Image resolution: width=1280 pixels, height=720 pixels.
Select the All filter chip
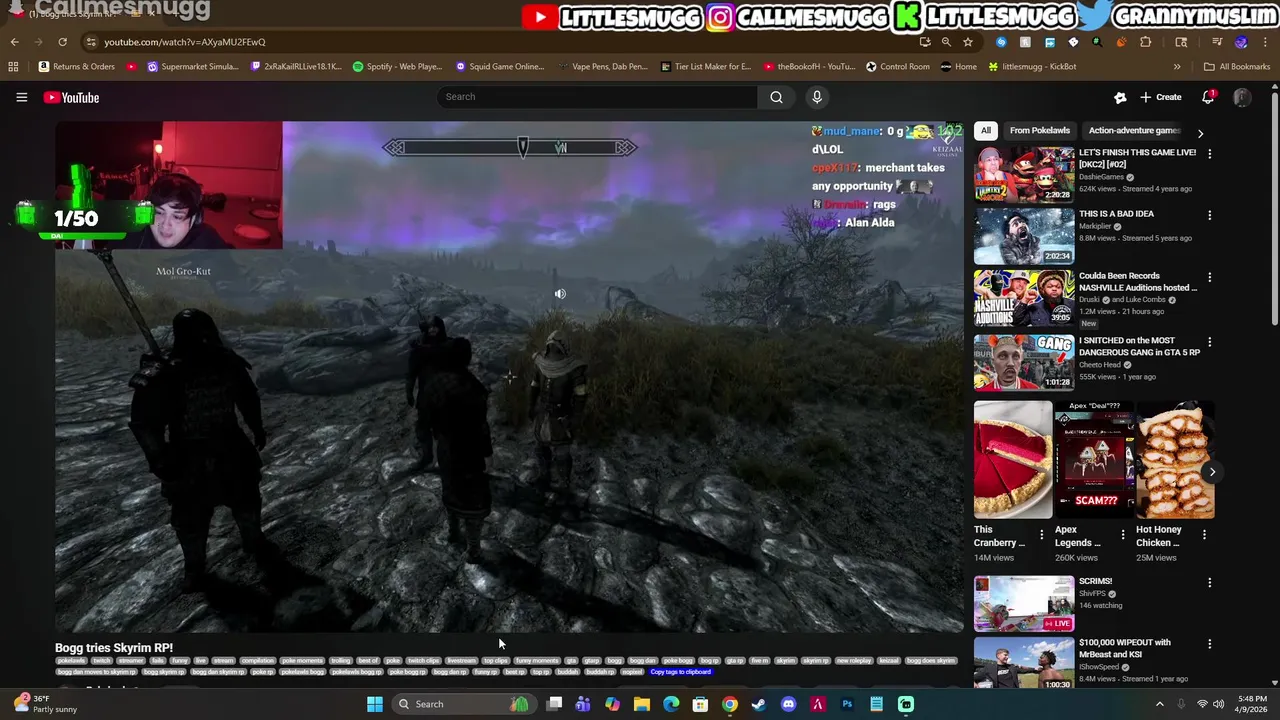point(986,130)
